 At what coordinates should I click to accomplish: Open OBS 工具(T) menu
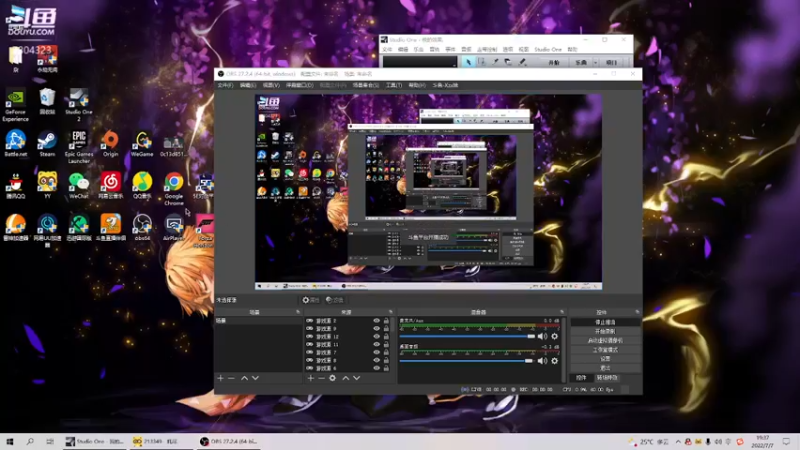tap(393, 85)
